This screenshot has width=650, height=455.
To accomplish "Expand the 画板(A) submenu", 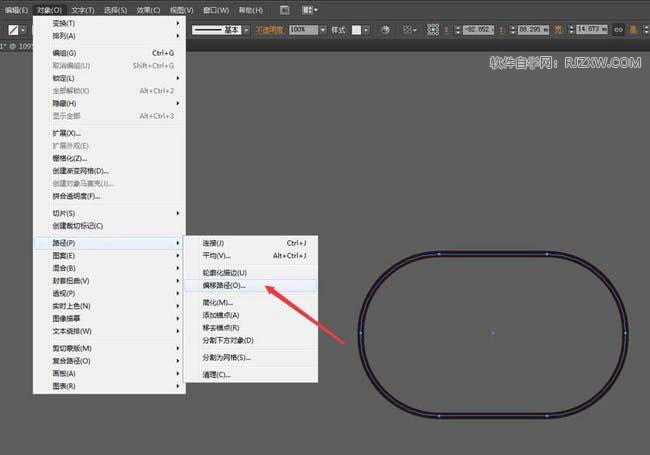I will point(109,374).
